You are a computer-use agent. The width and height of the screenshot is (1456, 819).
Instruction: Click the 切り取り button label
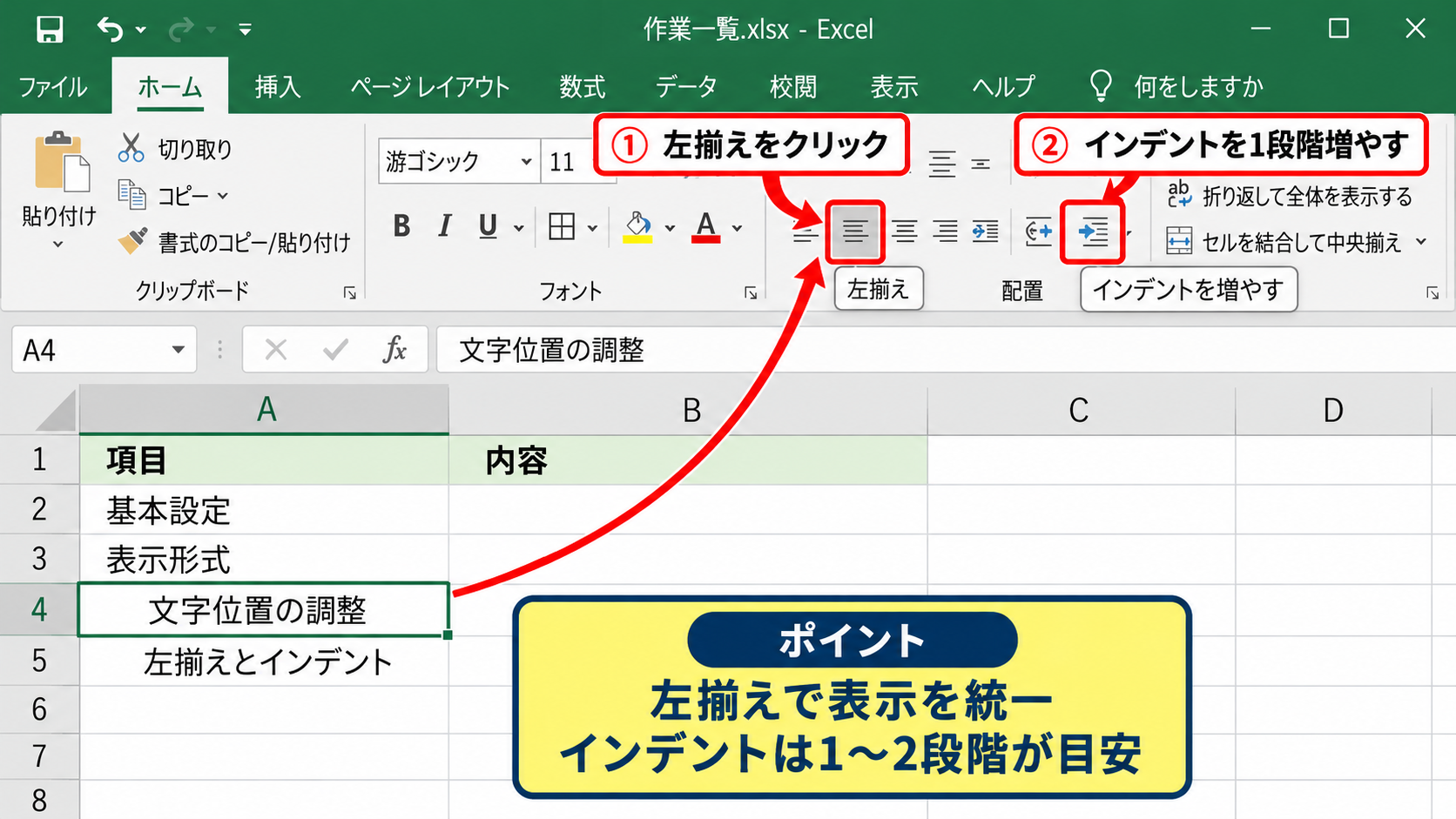pyautogui.click(x=195, y=149)
